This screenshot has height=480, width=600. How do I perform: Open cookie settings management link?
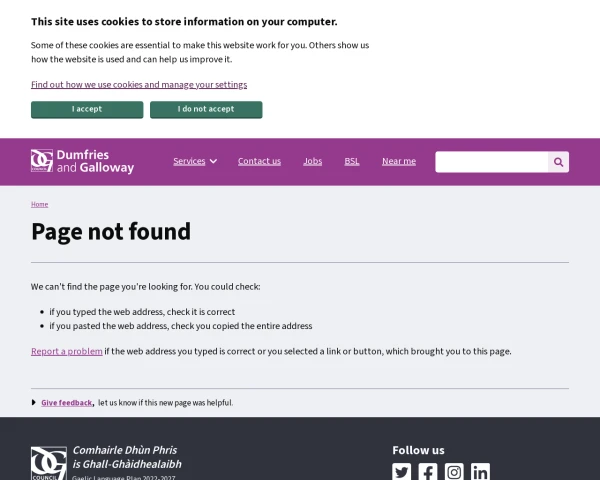(139, 85)
